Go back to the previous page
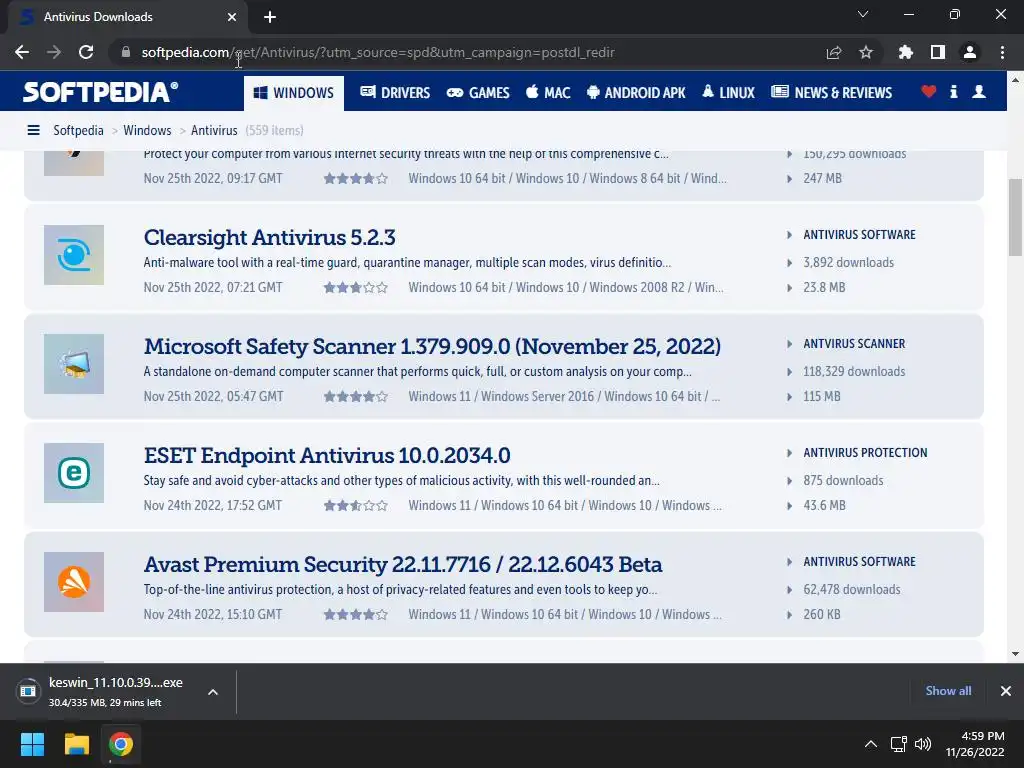1024x768 pixels. point(22,52)
